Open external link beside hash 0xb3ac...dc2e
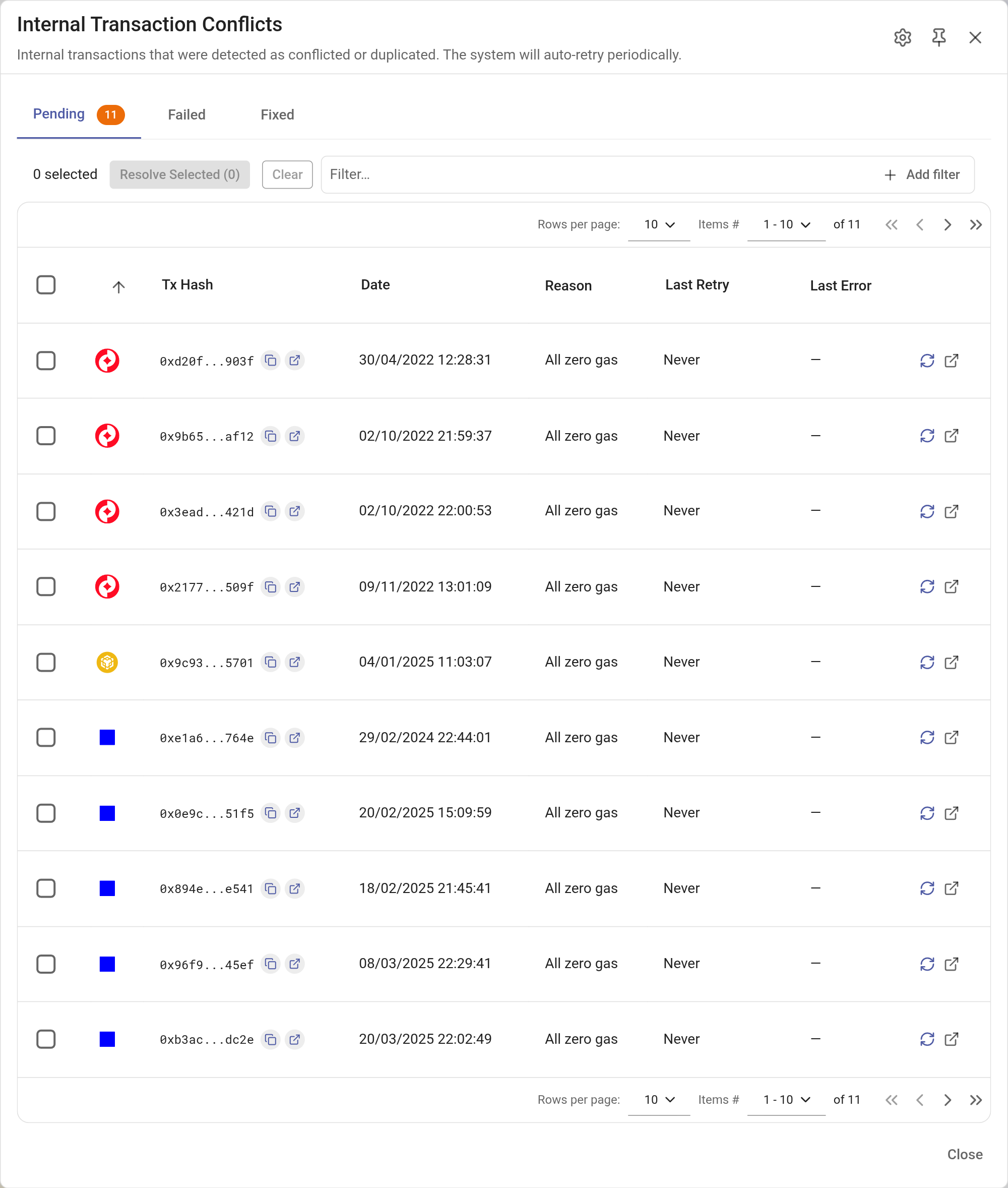Screen dimensions: 1008x1188 [294, 1039]
